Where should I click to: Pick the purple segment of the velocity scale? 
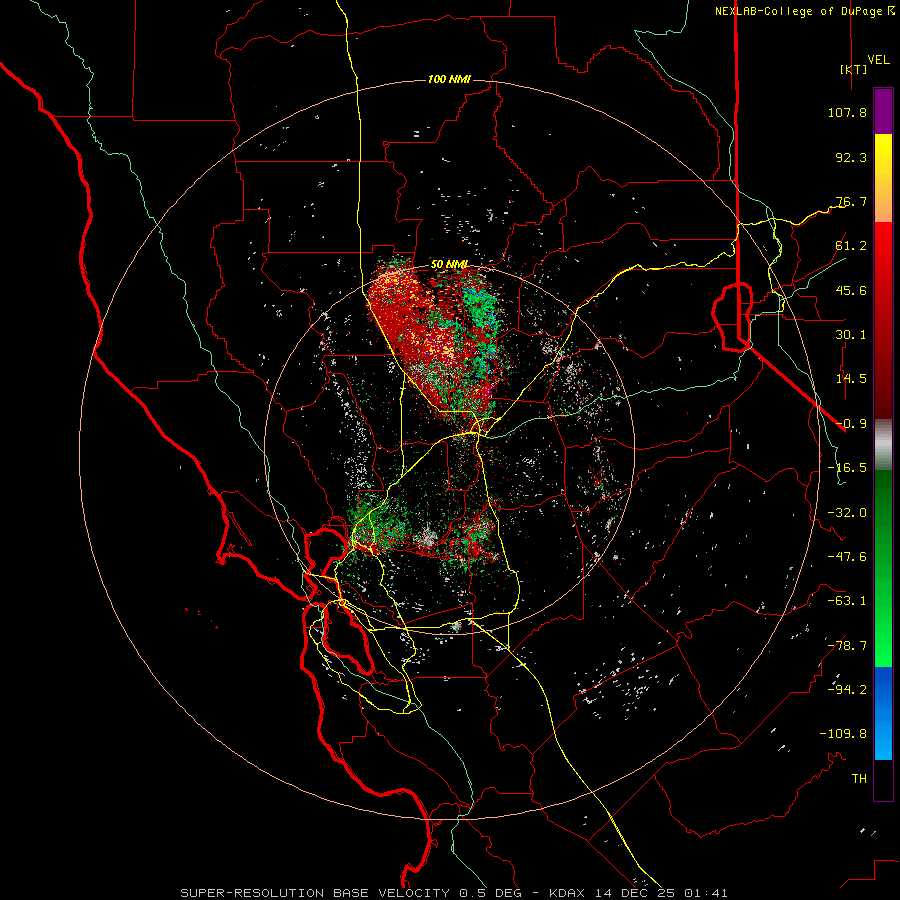883,112
